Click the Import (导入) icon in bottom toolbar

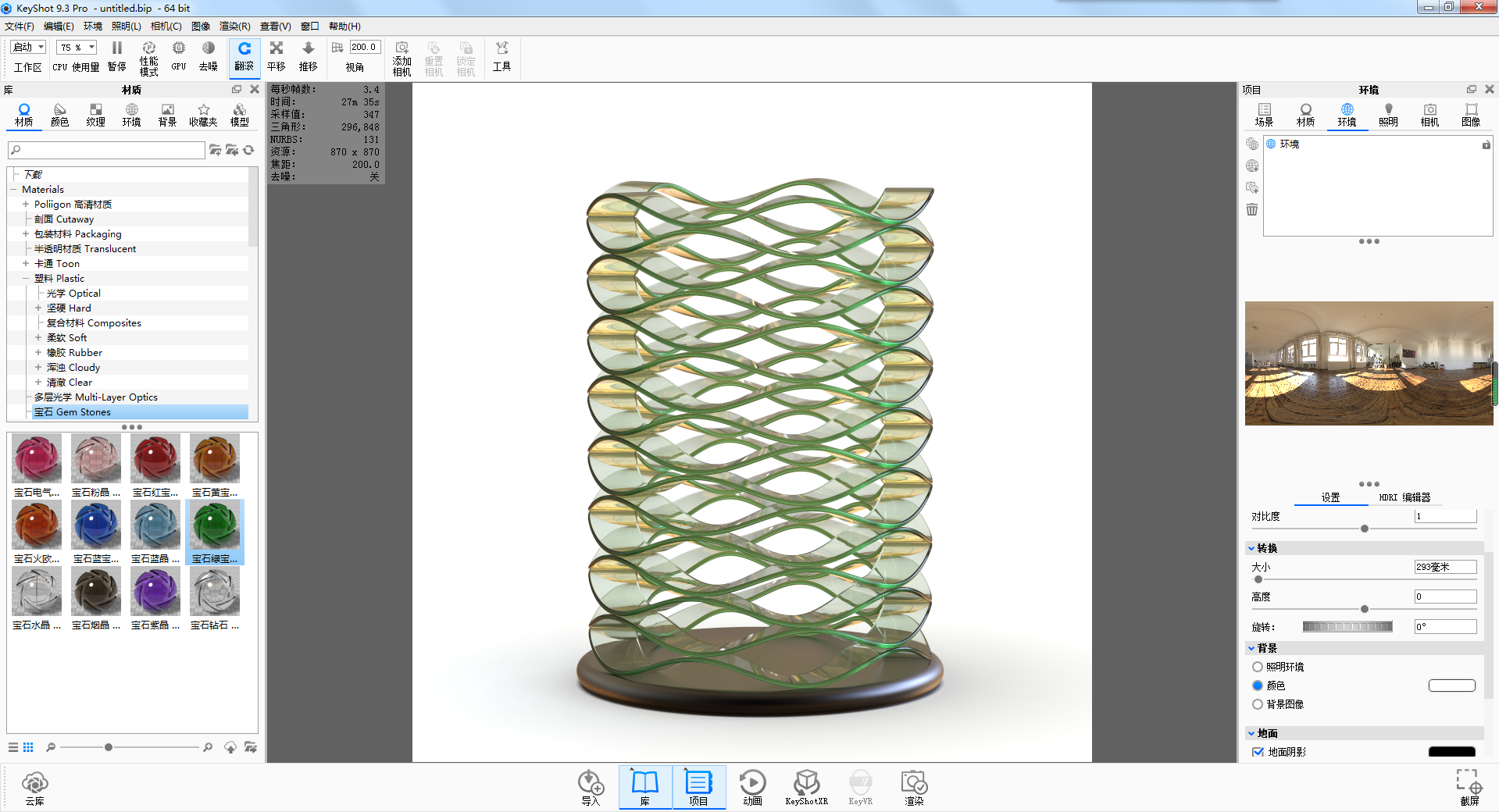click(591, 788)
